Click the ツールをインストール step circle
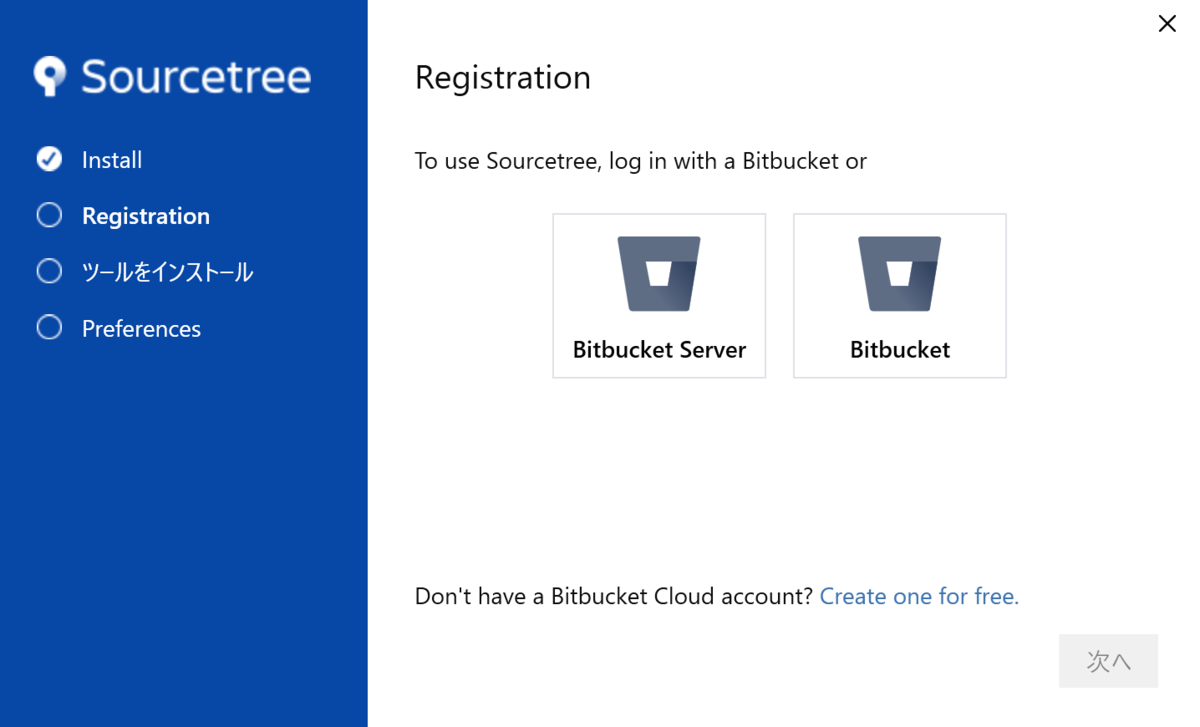Image resolution: width=1200 pixels, height=727 pixels. 49,271
